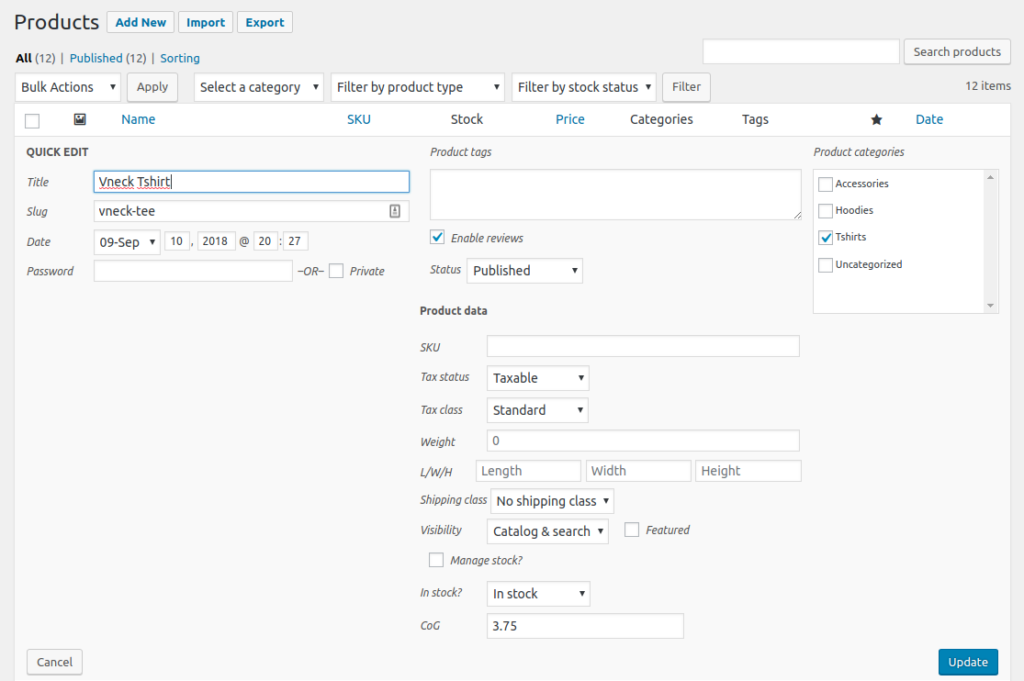
Task: Open the Bulk Actions dropdown
Action: click(x=68, y=87)
